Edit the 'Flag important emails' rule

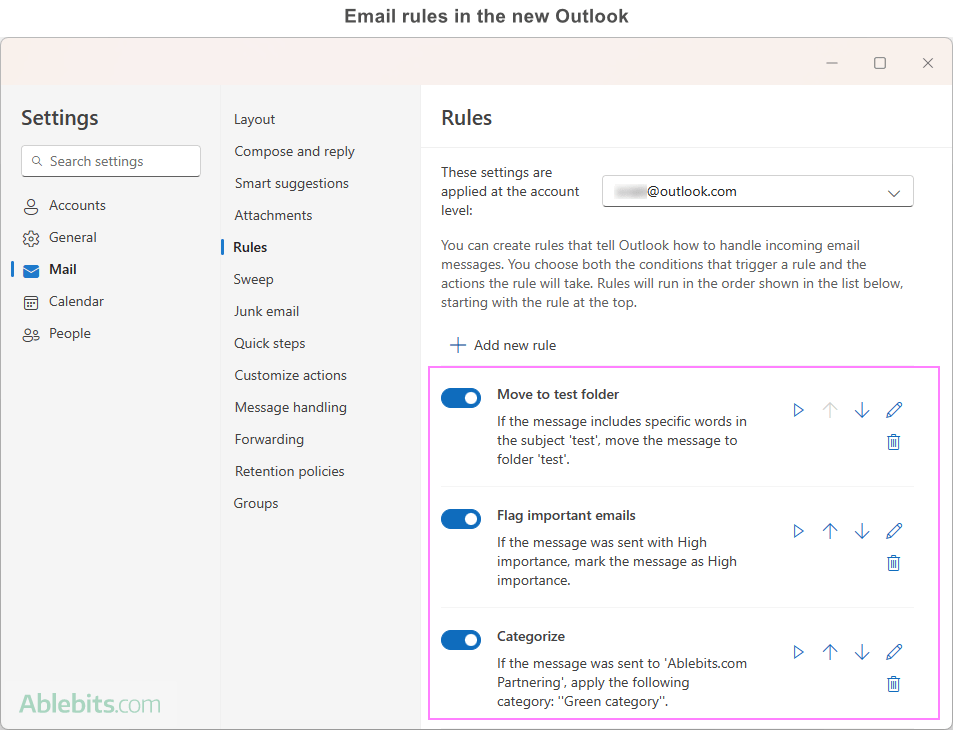coord(894,531)
